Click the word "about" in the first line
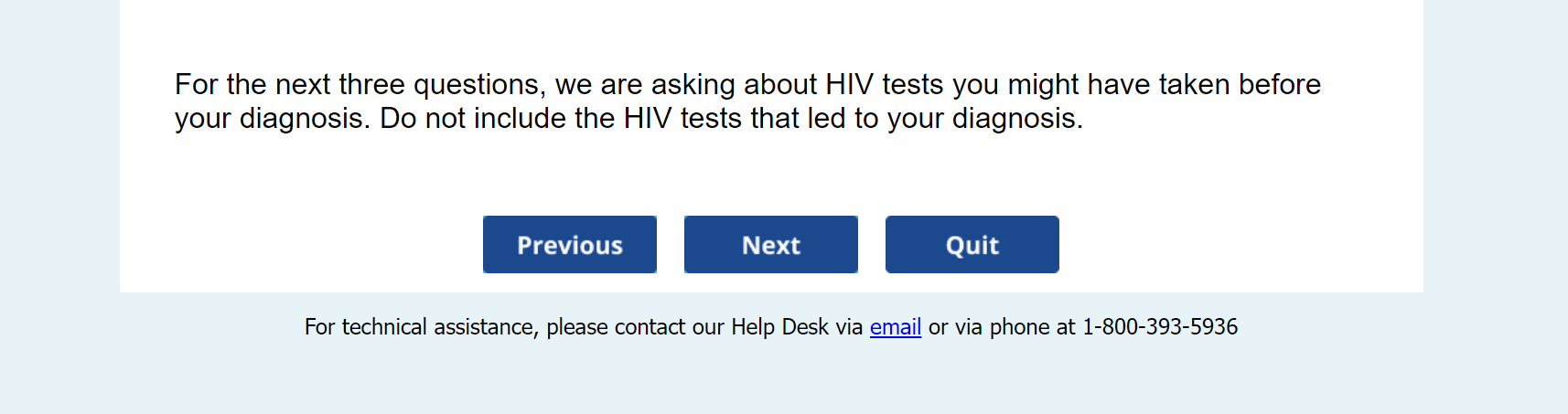This screenshot has width=1568, height=414. click(x=780, y=85)
